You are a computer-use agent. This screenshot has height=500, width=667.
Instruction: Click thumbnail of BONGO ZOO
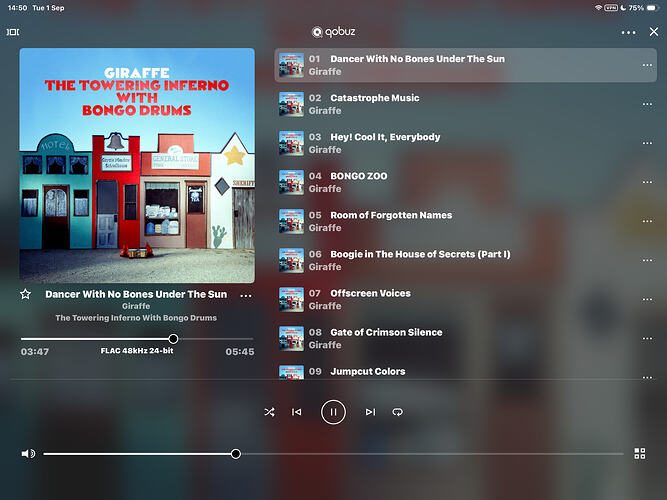point(291,182)
